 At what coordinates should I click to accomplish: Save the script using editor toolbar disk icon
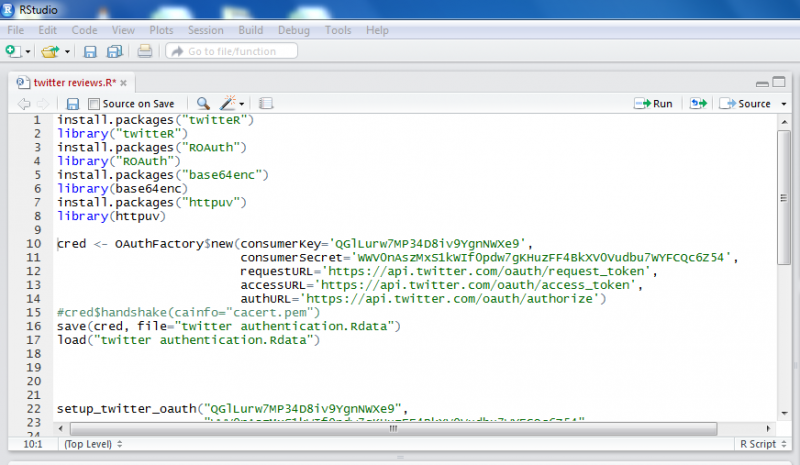[73, 103]
